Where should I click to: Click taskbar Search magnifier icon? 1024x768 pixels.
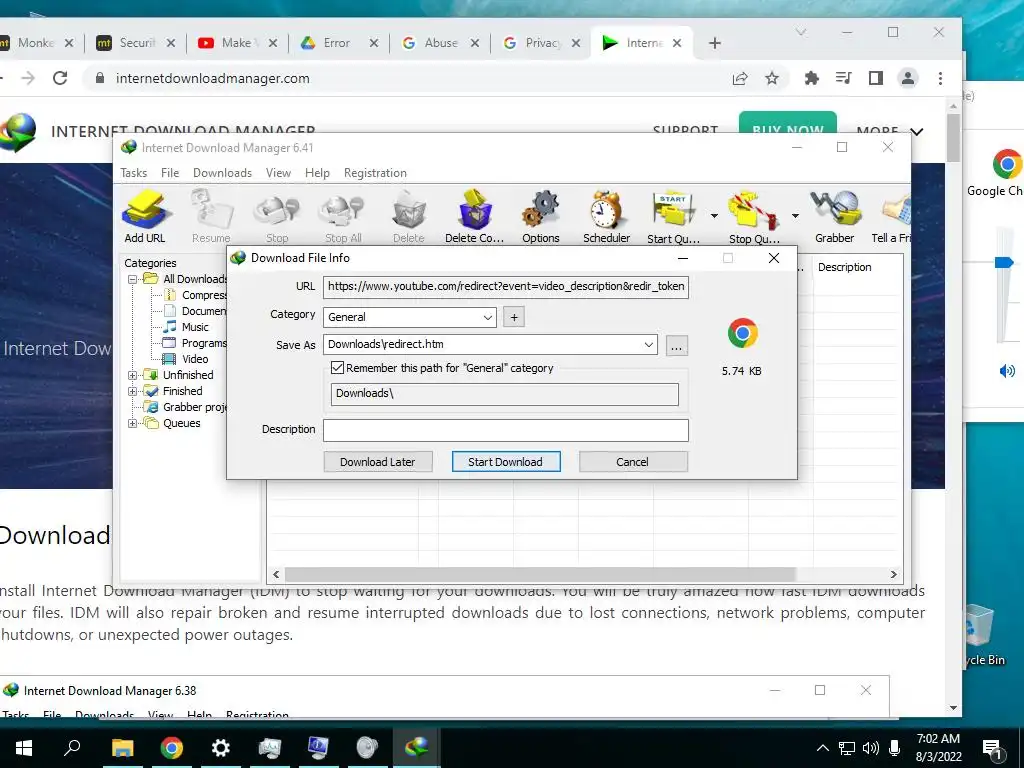pyautogui.click(x=72, y=747)
